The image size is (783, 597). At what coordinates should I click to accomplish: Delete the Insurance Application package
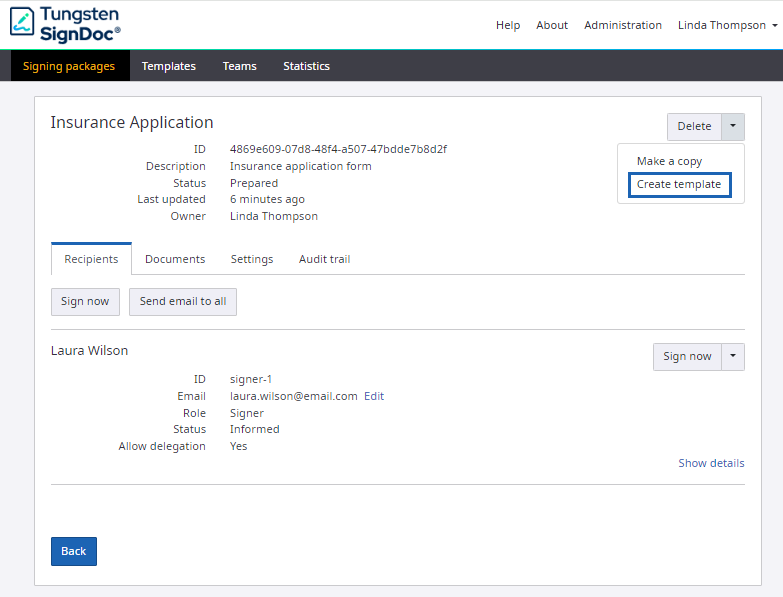point(694,126)
